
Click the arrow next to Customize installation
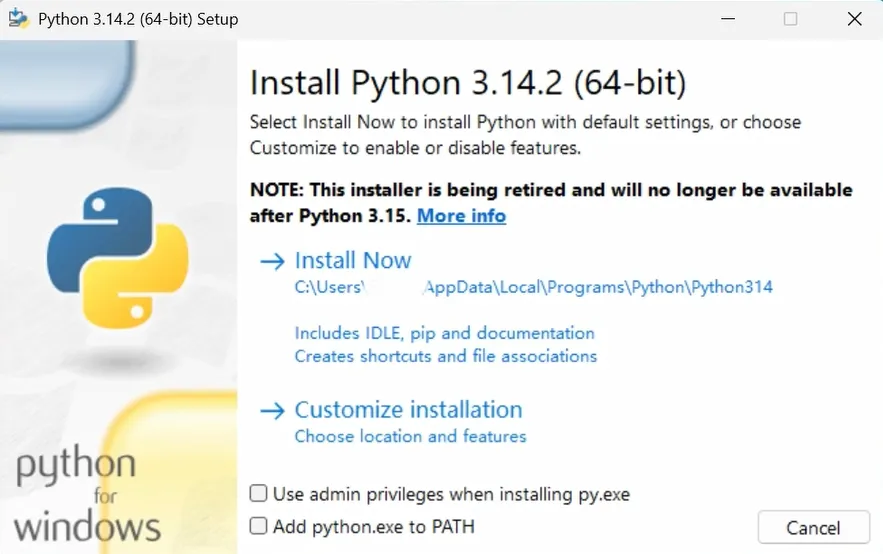coord(272,410)
